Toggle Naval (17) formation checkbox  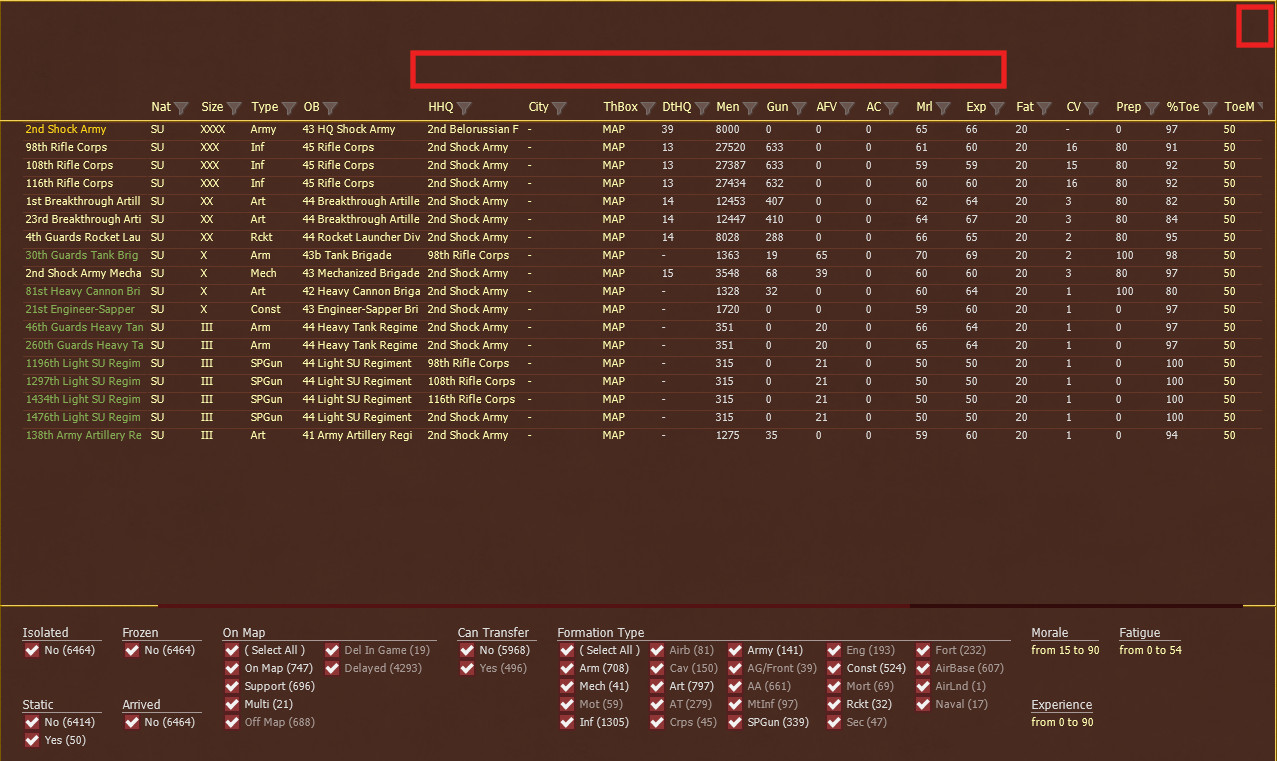click(923, 704)
